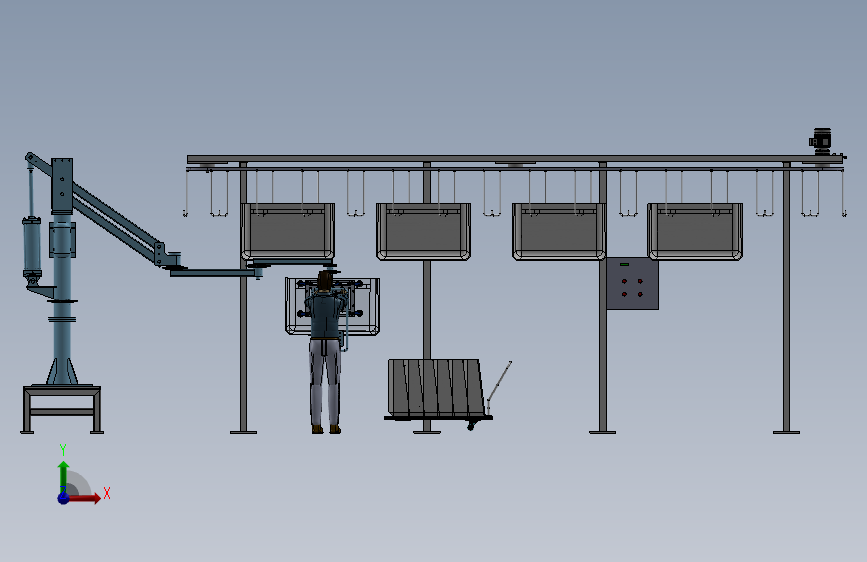Click the green Y axis arrow of the triad
The height and width of the screenshot is (562, 867).
pyautogui.click(x=64, y=476)
